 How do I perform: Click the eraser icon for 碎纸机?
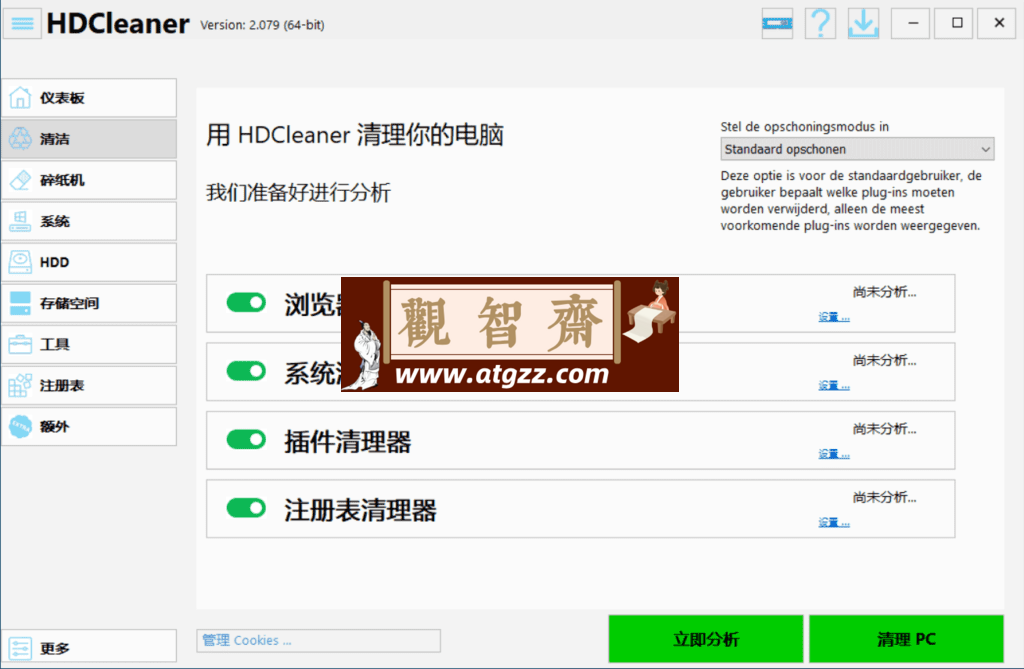(x=20, y=180)
